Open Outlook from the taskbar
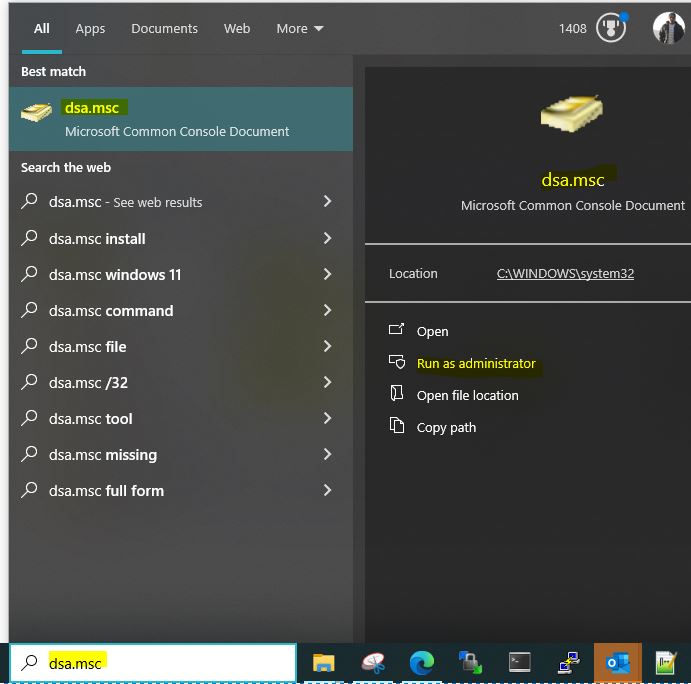The image size is (691, 684). 617,663
